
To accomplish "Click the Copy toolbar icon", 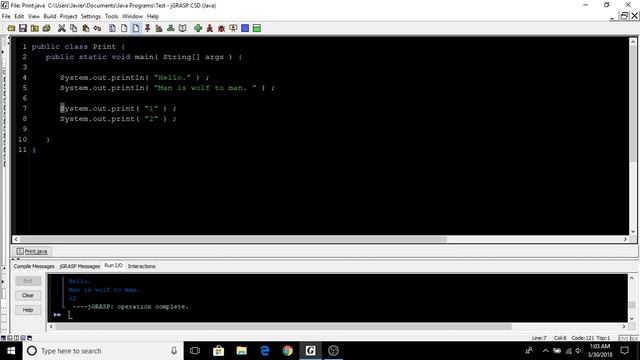I will pyautogui.click(x=73, y=28).
